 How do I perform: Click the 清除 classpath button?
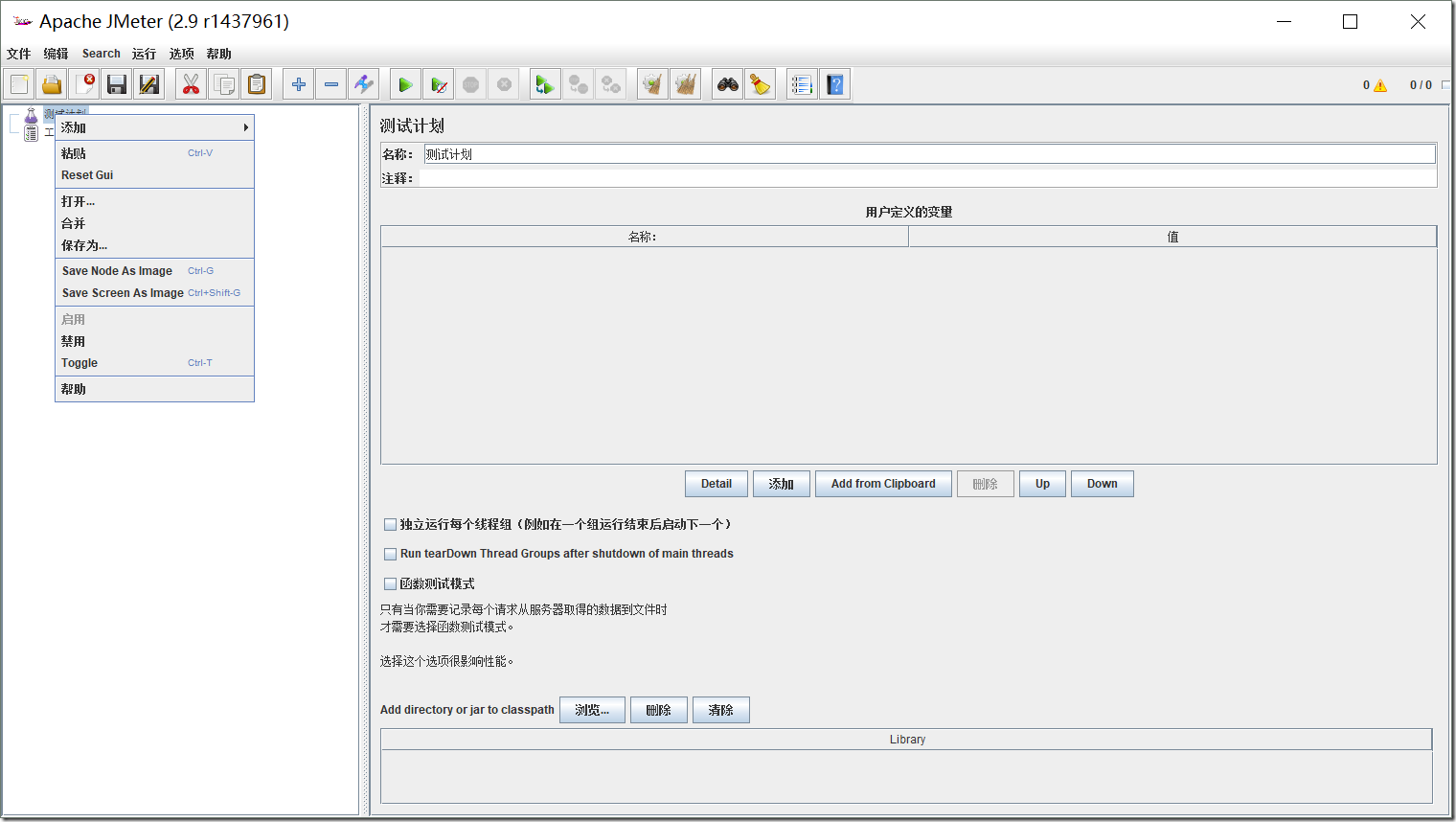[x=721, y=710]
